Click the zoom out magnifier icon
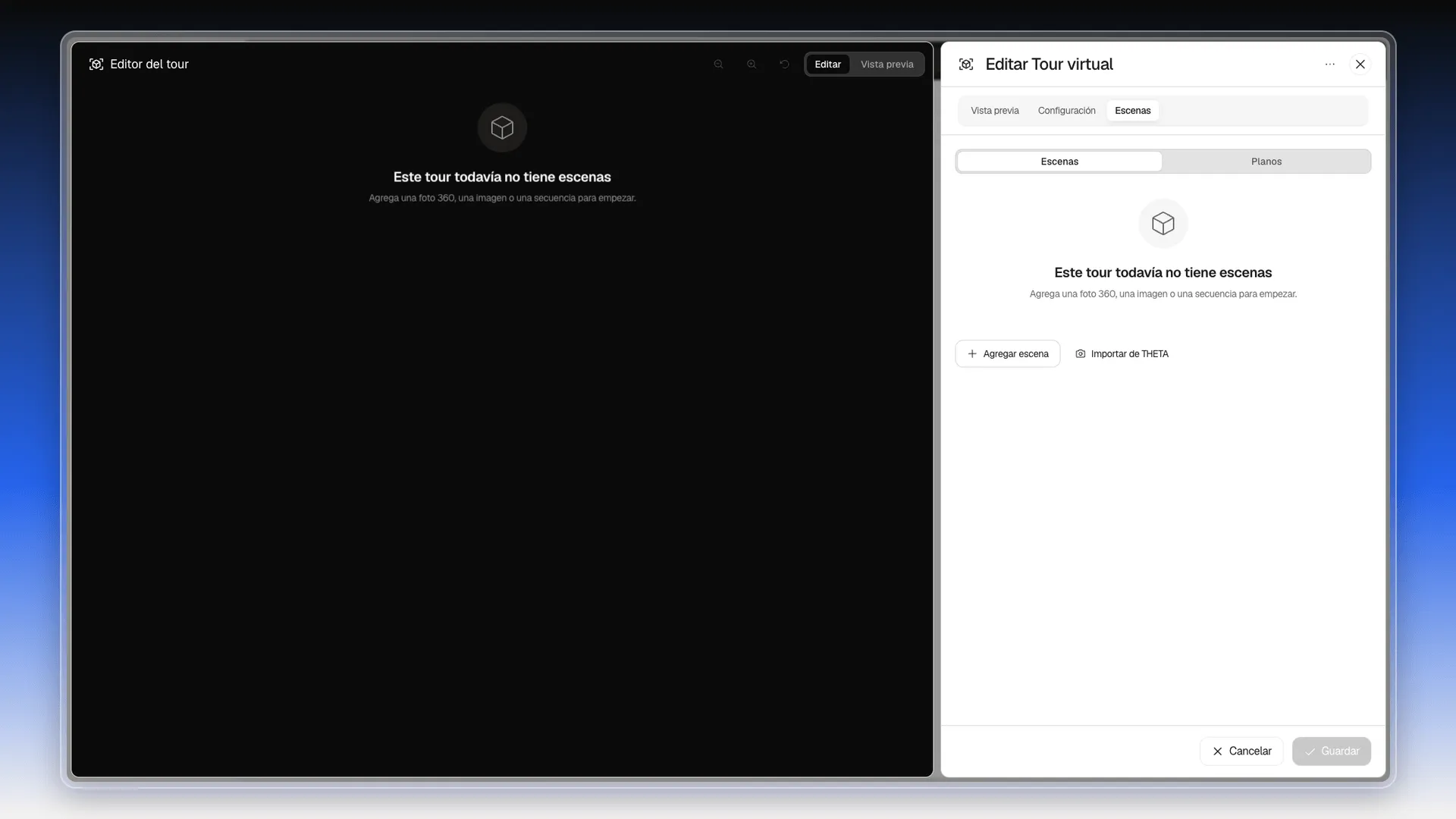The width and height of the screenshot is (1456, 819). (x=718, y=64)
